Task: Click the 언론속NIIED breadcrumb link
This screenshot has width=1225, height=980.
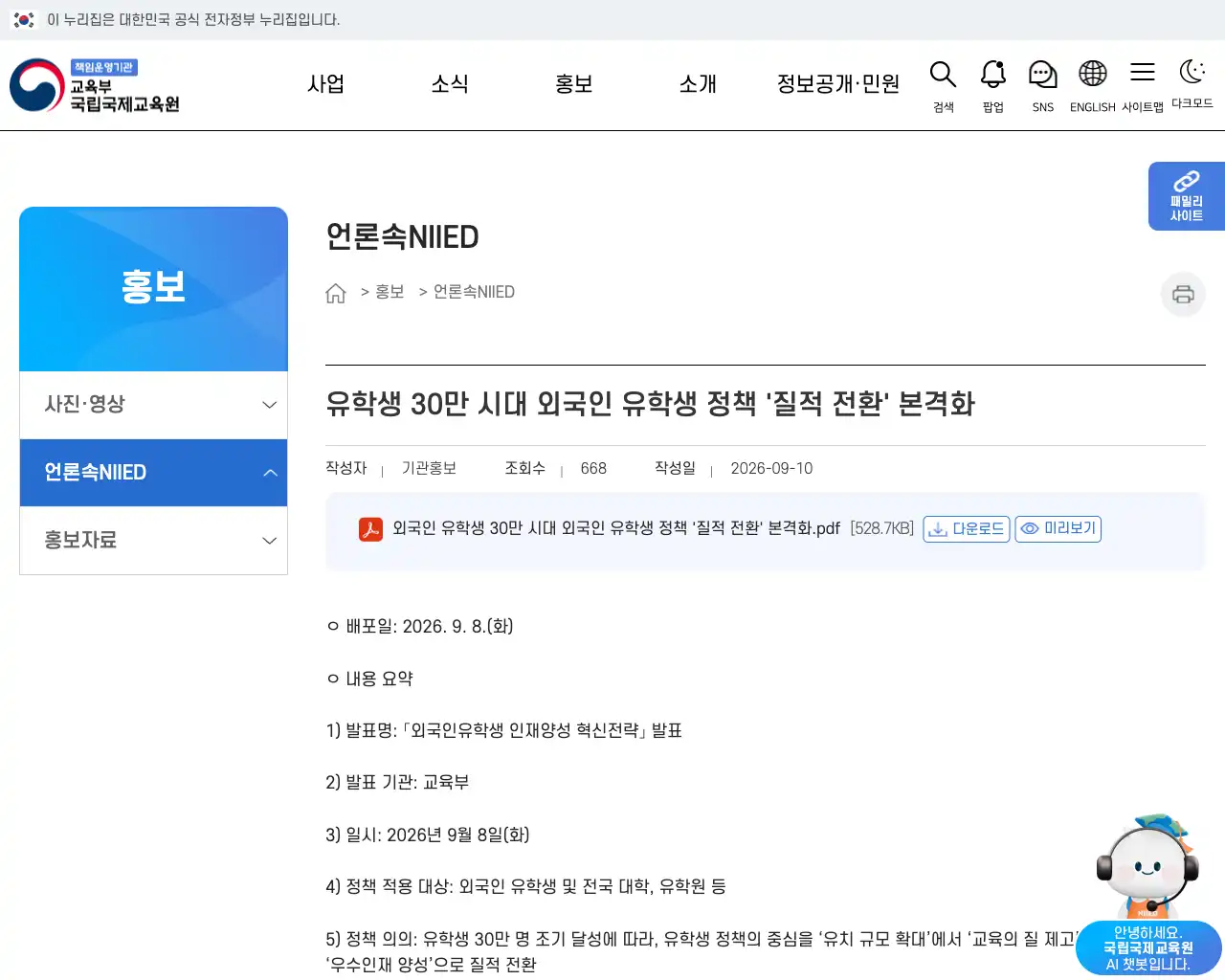Action: 474,292
